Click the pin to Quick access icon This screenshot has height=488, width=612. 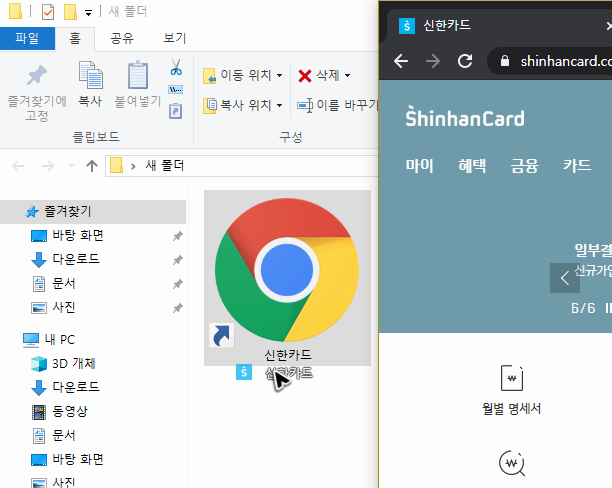pyautogui.click(x=37, y=92)
